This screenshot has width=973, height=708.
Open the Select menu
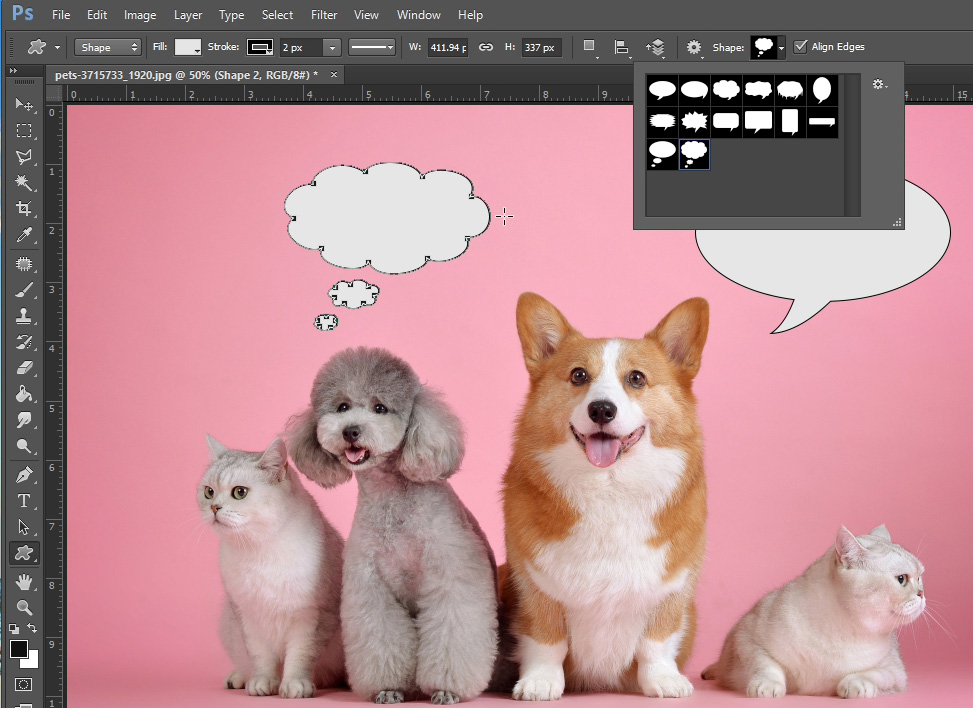coord(277,15)
